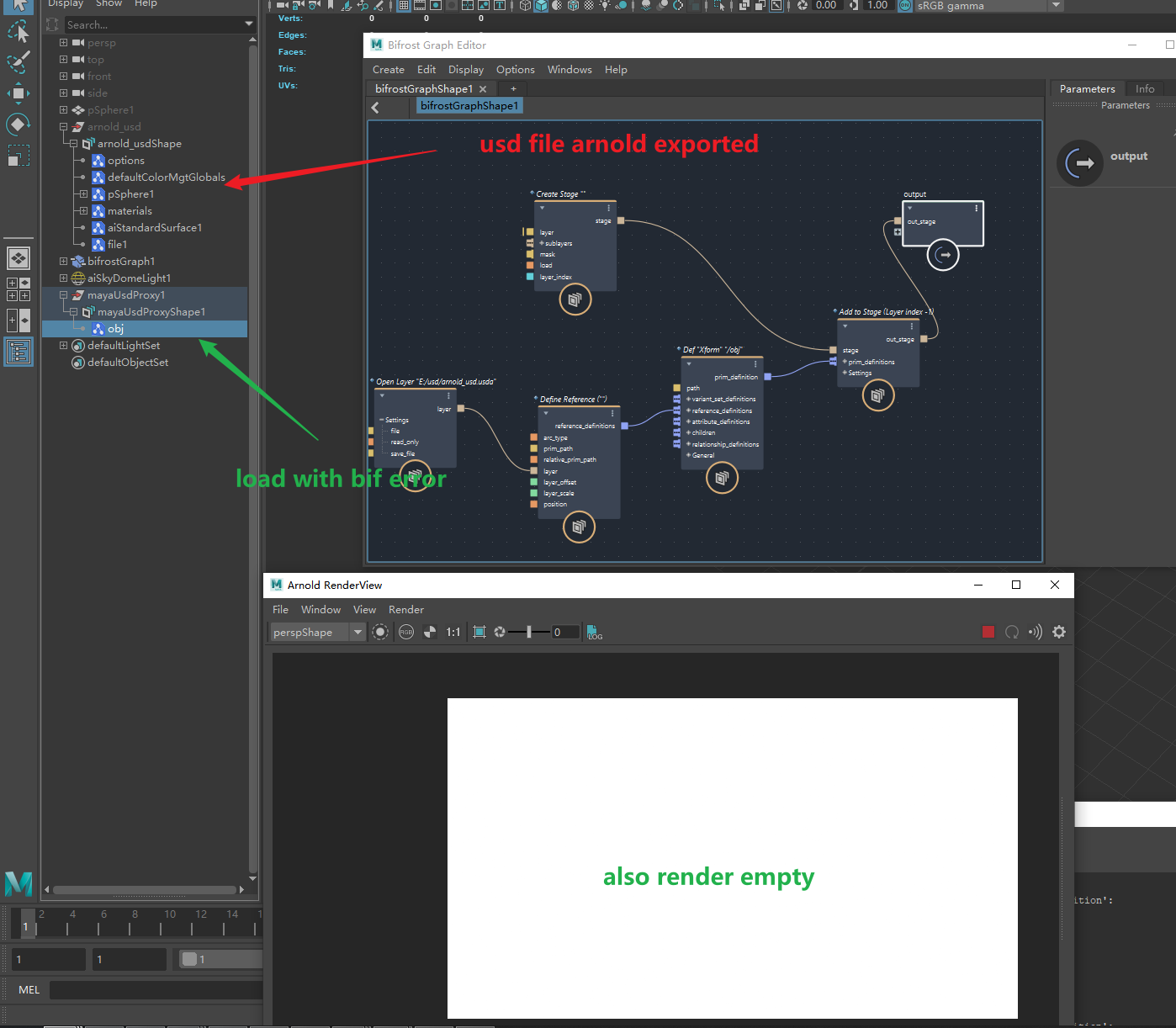Screen dimensions: 1176x1028
Task: Open the Outliner panel icon in the toolbox
Action: coord(19,352)
